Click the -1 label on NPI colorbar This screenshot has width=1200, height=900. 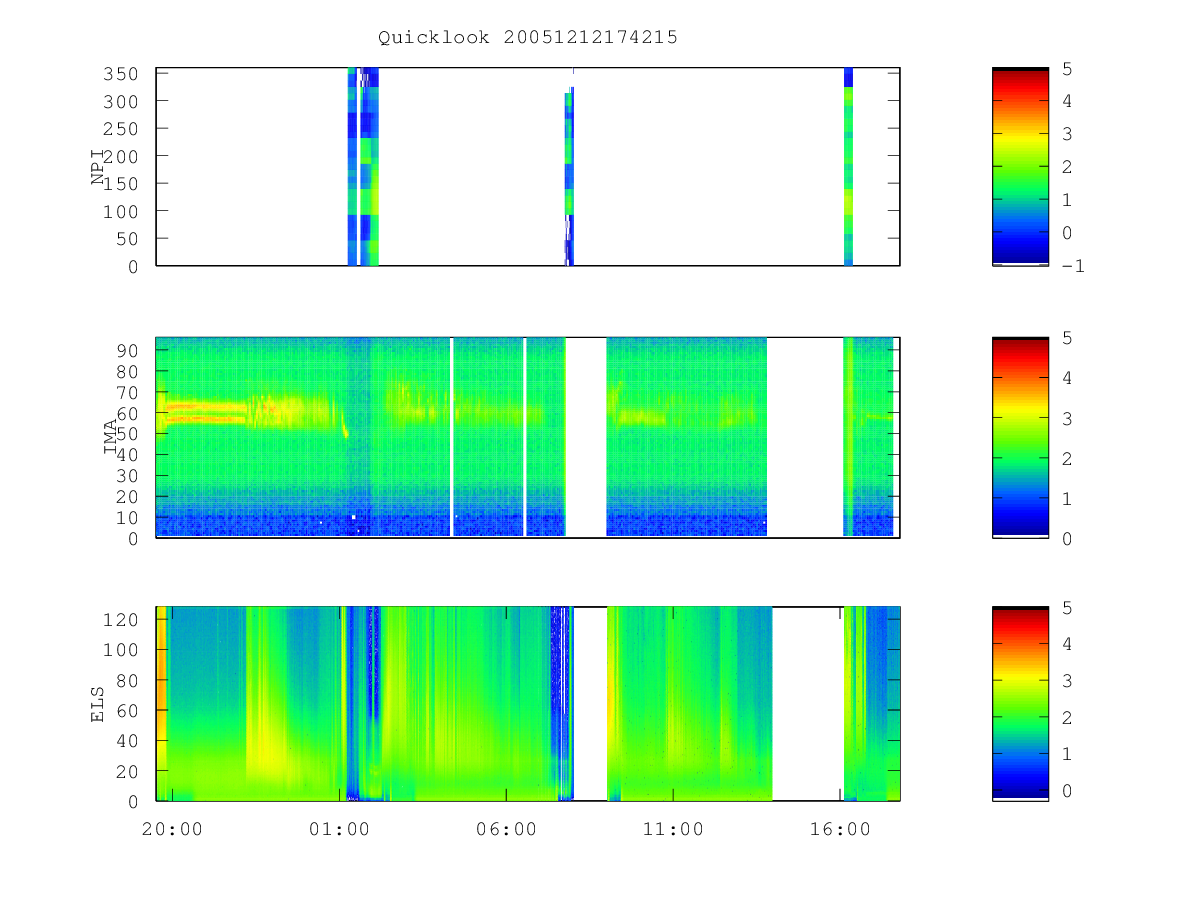tap(1072, 266)
